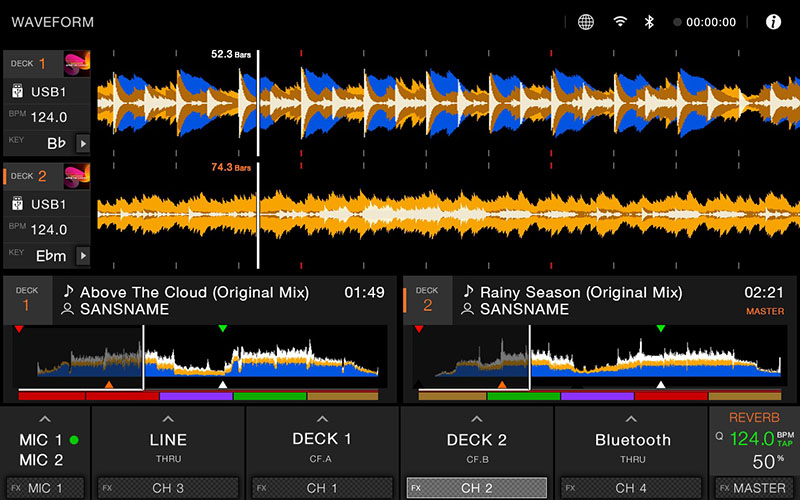Click the music note icon for Rainy Season
The image size is (800, 500).
467,293
